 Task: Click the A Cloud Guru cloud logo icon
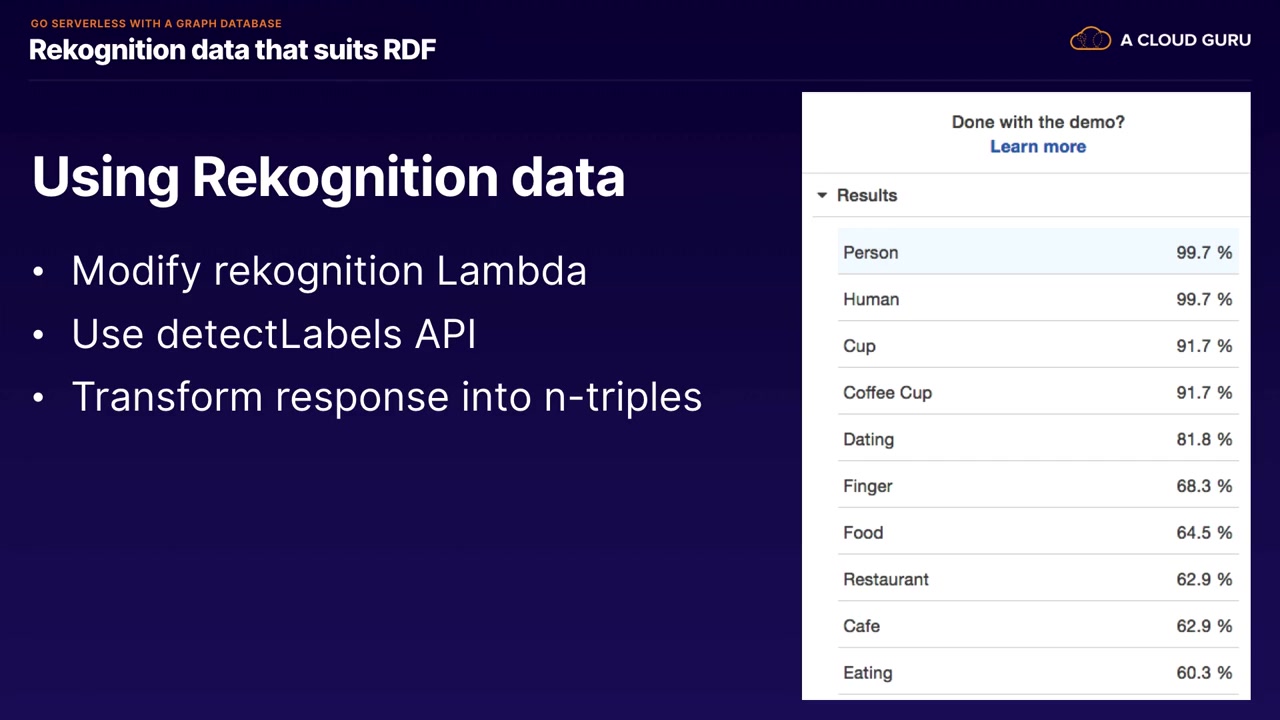1090,39
